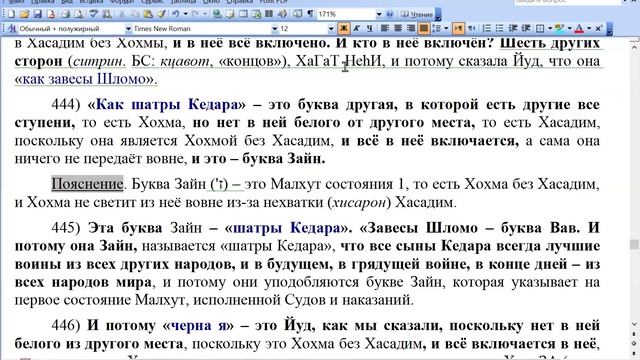Show the Drawing toolbar

(282, 14)
